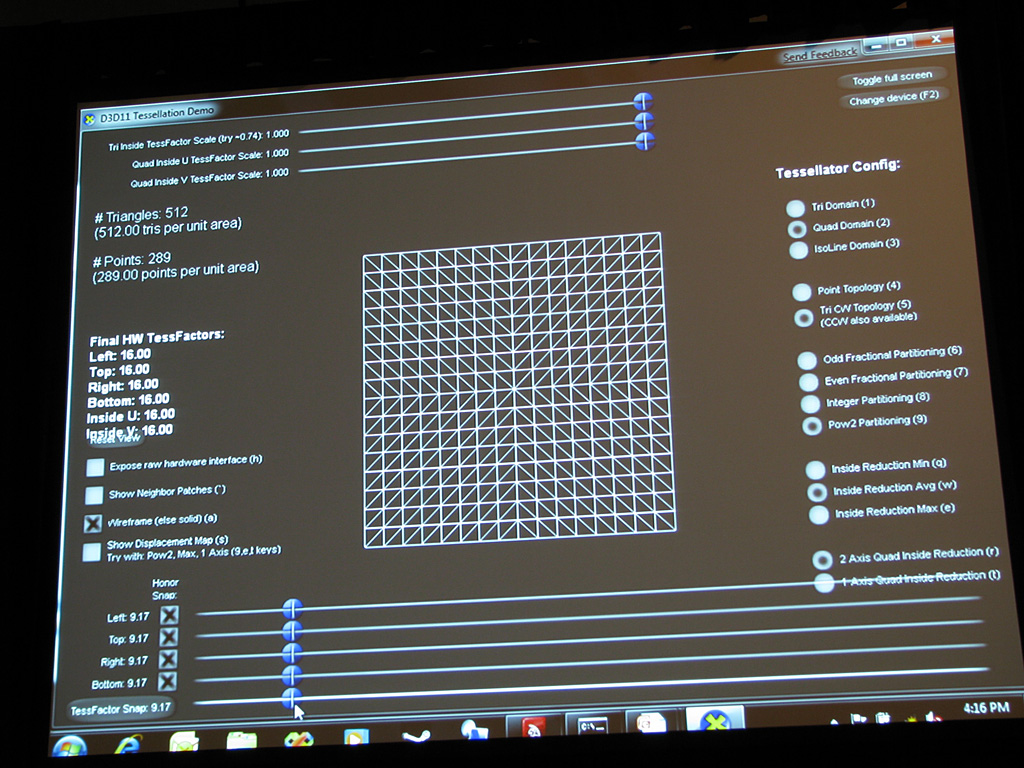Screen dimensions: 1024x768
Task: Click the Change device (F2) button
Action: [893, 99]
